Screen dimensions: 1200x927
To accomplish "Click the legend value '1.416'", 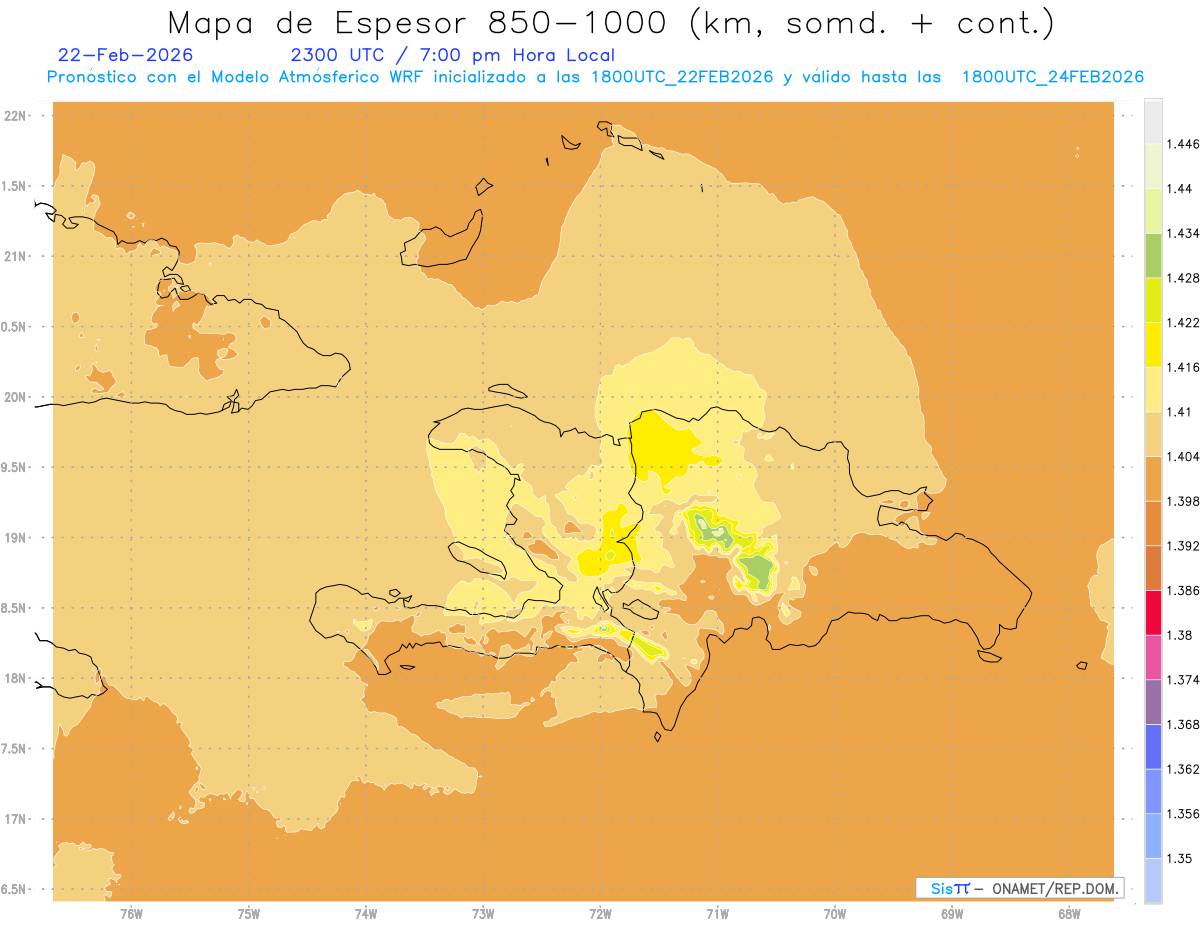I will [1183, 368].
